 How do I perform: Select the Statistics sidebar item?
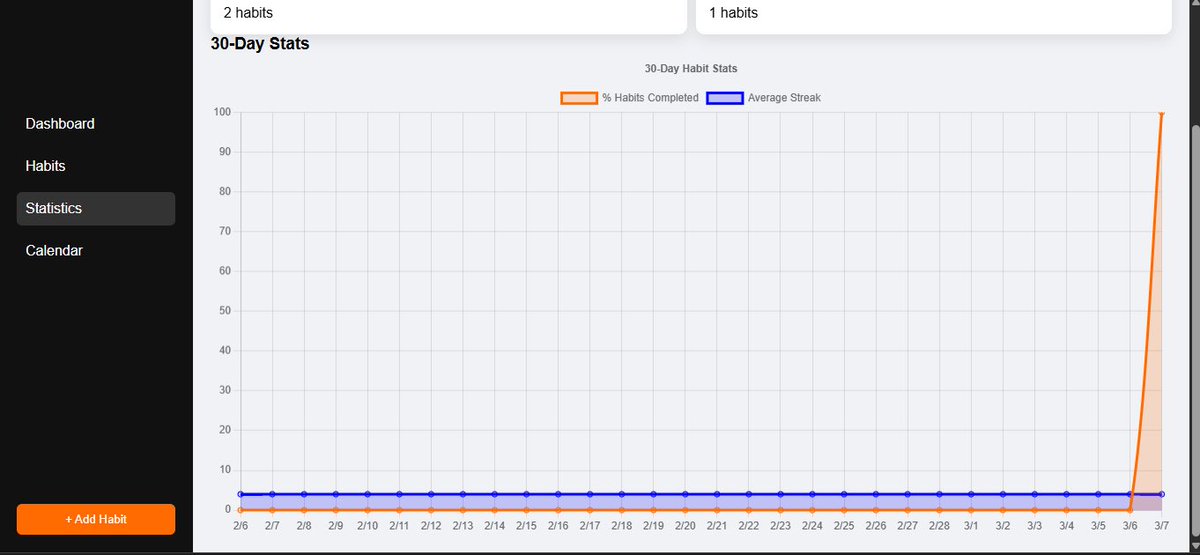point(96,208)
